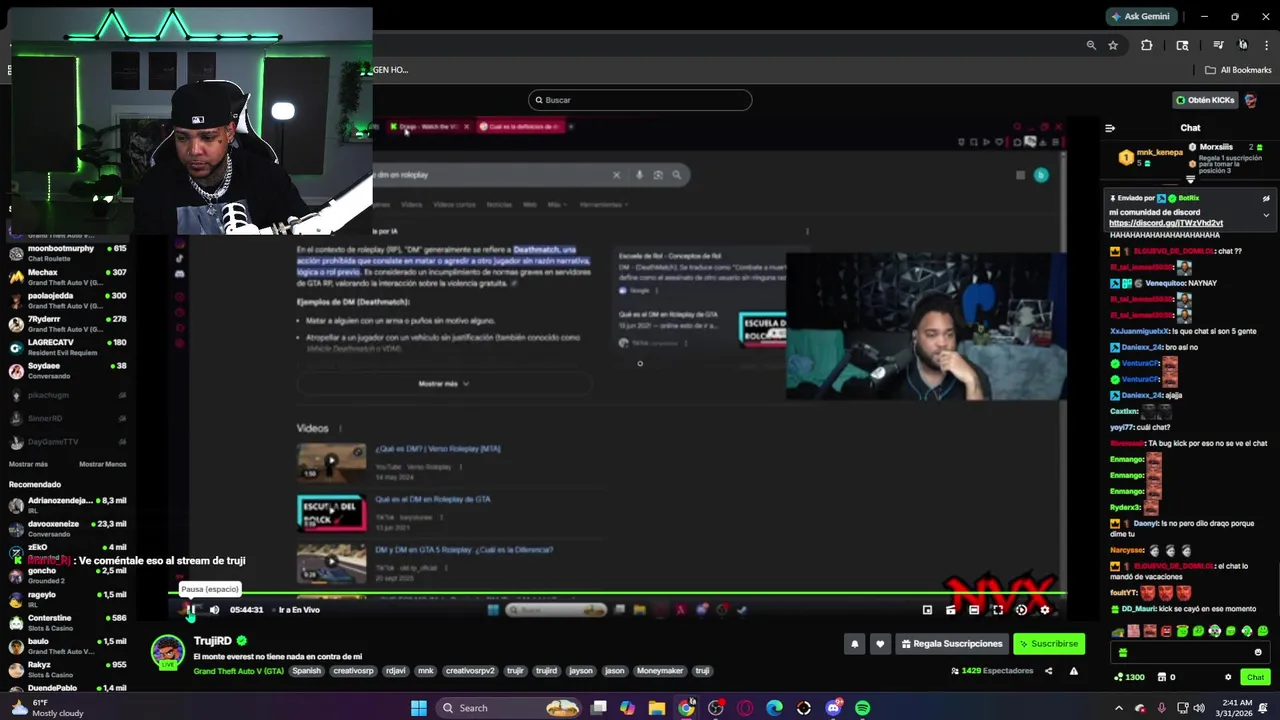Collapse the chat panel
Image resolution: width=1280 pixels, height=720 pixels.
[1110, 128]
